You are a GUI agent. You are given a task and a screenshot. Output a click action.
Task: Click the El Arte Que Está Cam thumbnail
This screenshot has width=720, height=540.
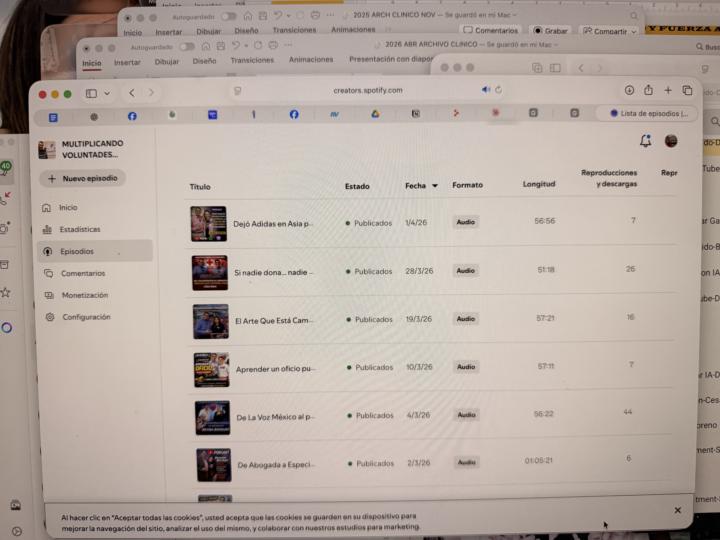coord(211,321)
